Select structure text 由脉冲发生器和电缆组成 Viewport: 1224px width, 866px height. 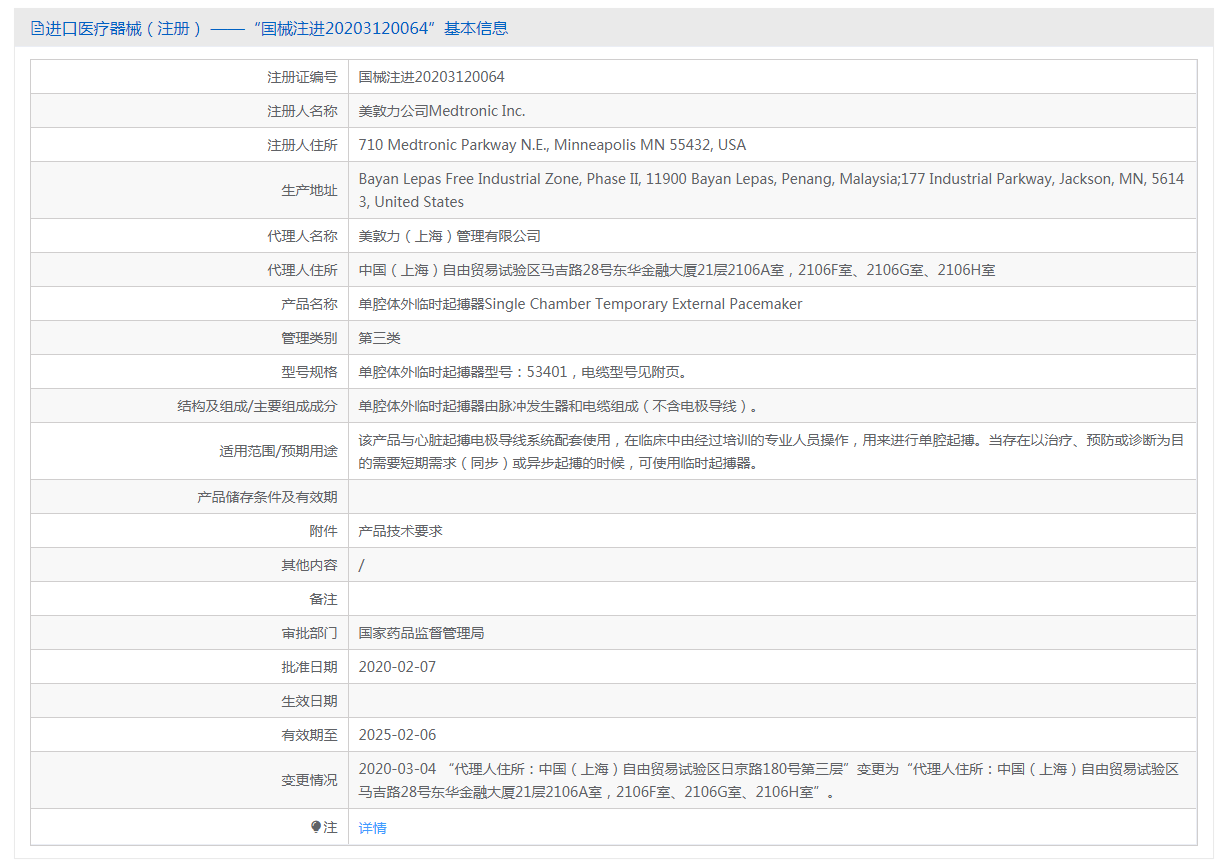(560, 406)
